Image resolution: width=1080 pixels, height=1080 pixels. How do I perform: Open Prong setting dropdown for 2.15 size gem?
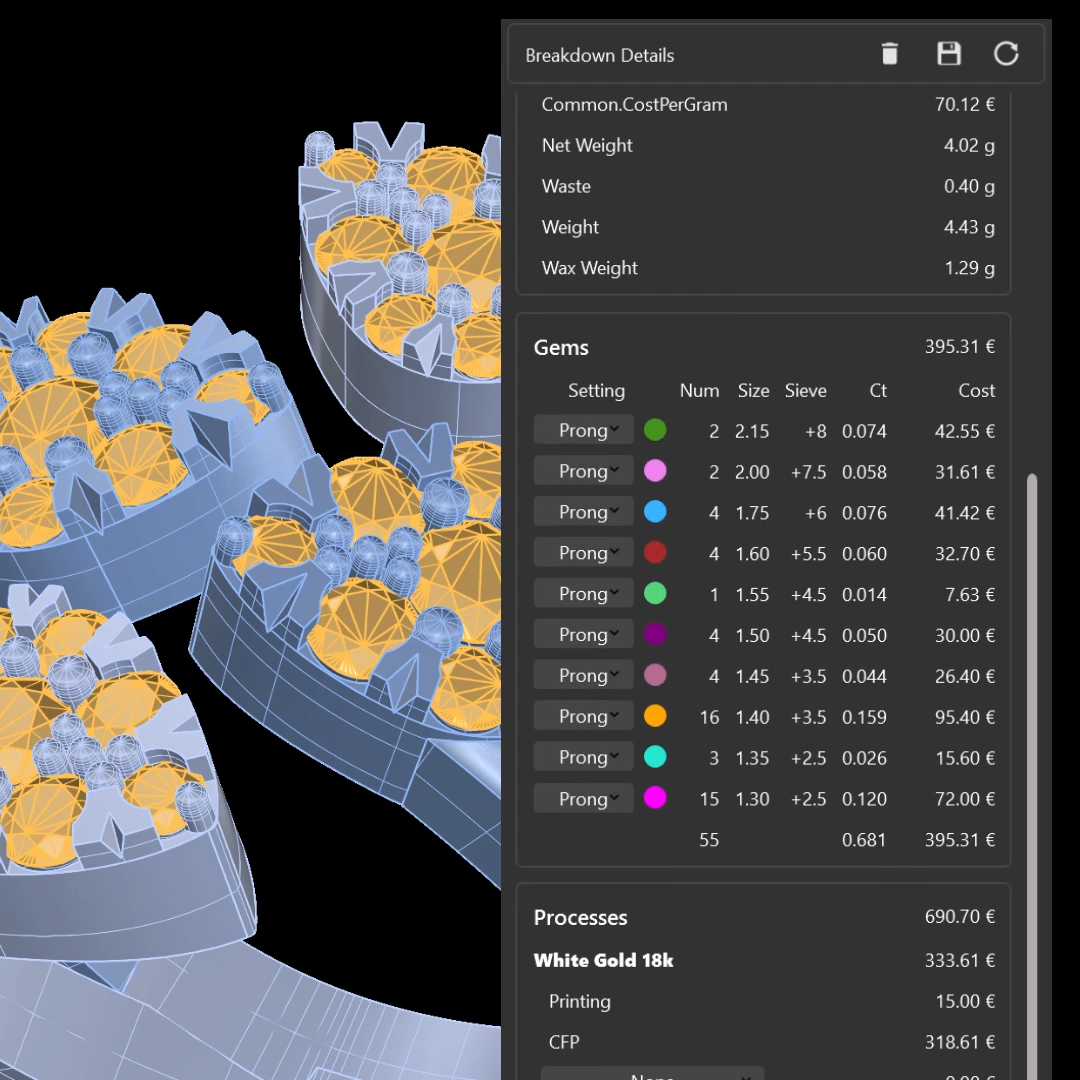coord(583,430)
